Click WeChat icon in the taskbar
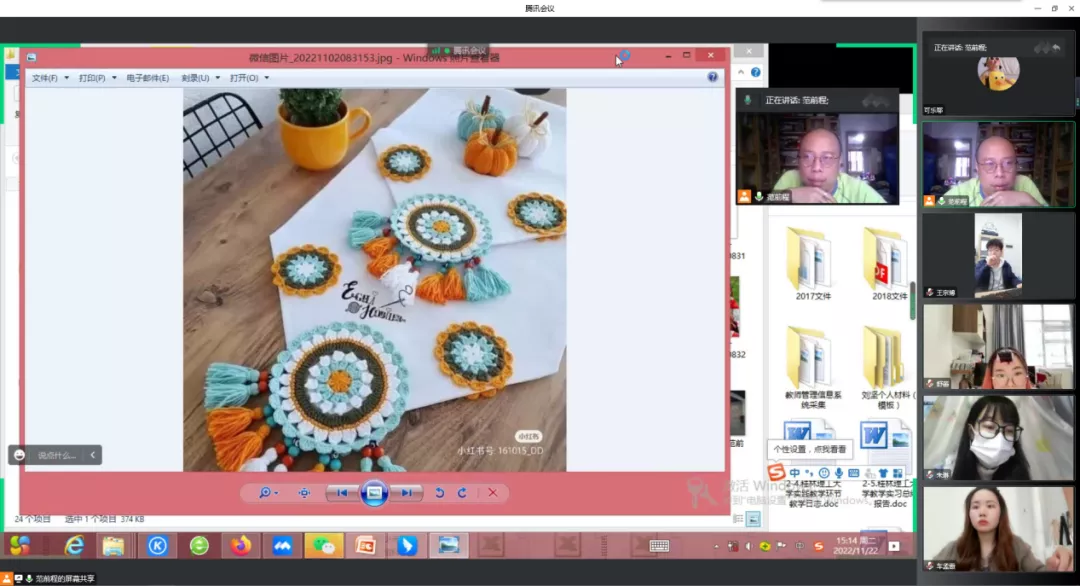The height and width of the screenshot is (586, 1080). coord(323,546)
